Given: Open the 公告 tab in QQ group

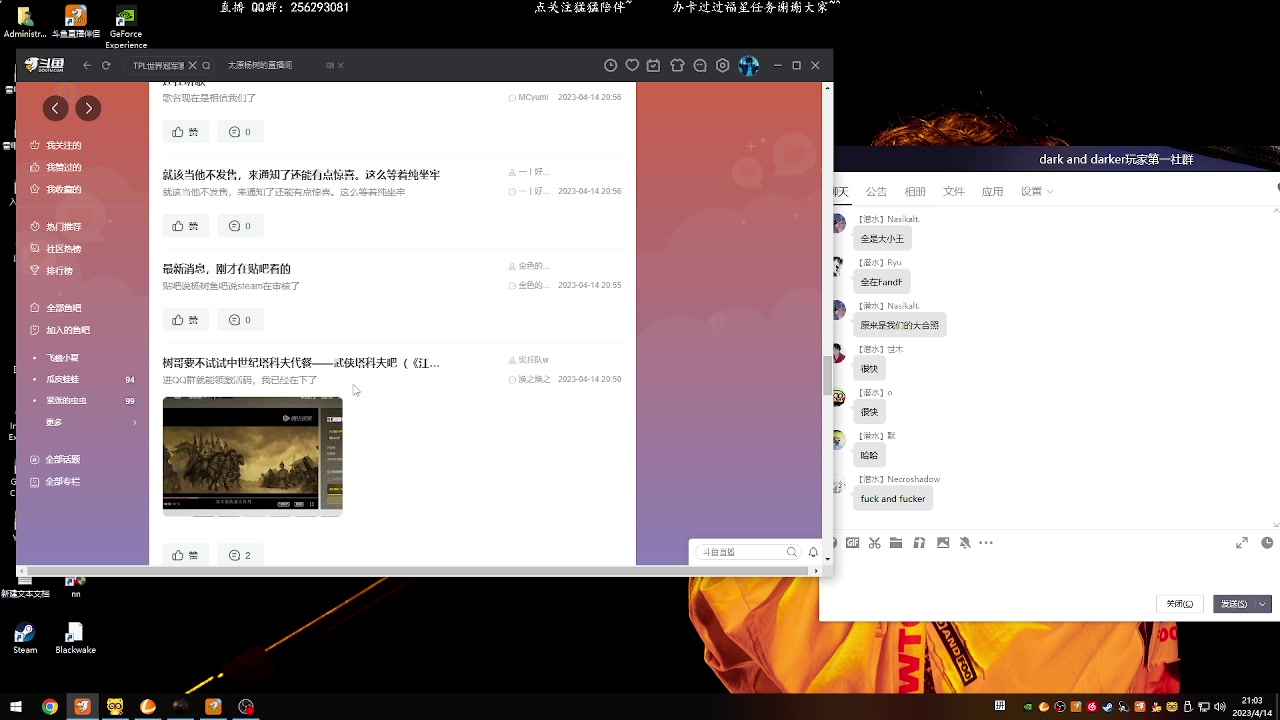Looking at the screenshot, I should pyautogui.click(x=876, y=191).
